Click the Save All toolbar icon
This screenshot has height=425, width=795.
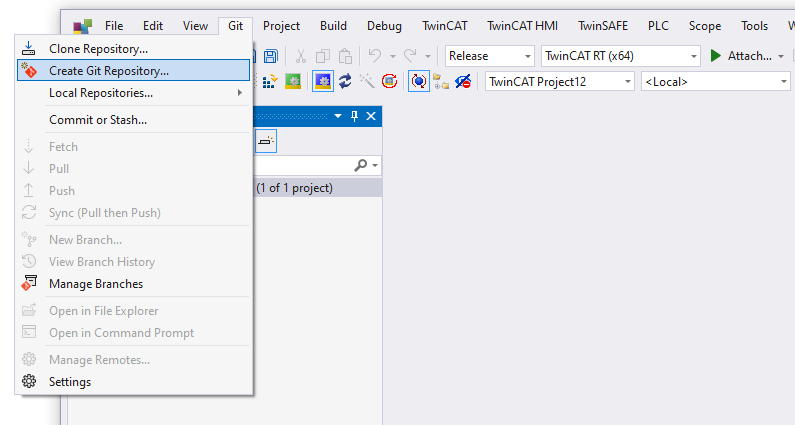click(271, 56)
